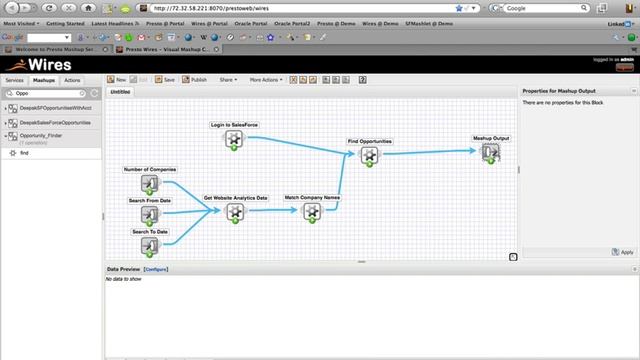This screenshot has width=640, height=360.
Task: Collapse the Data Preview panel via right-edge arrow
Action: pos(634,269)
